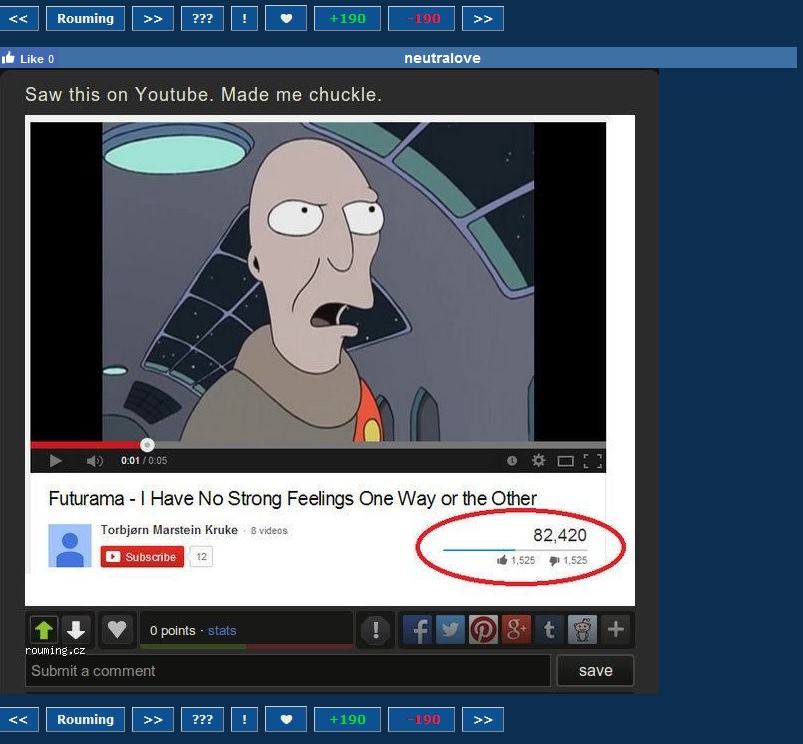803x744 pixels.
Task: Open video settings gear icon
Action: click(538, 460)
